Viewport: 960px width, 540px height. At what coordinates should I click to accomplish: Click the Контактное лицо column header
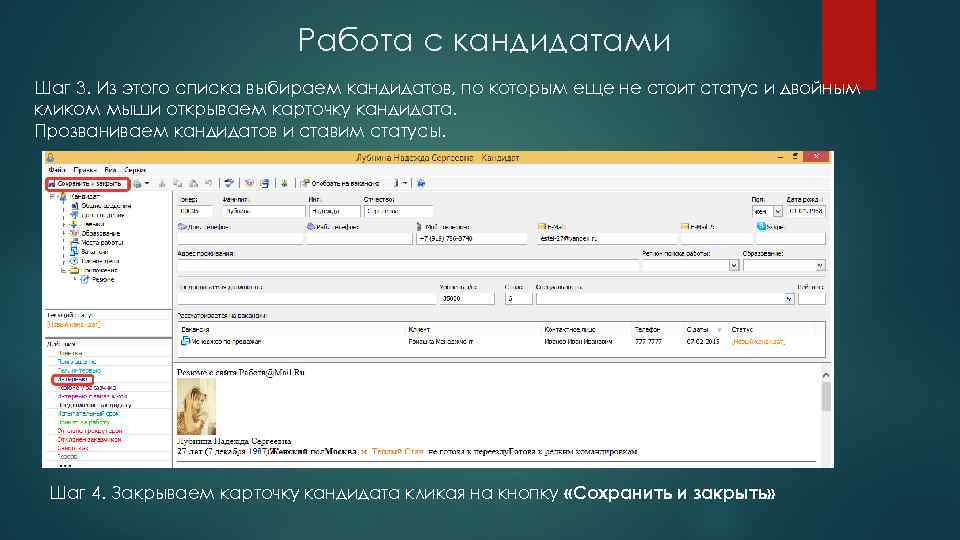(x=570, y=330)
